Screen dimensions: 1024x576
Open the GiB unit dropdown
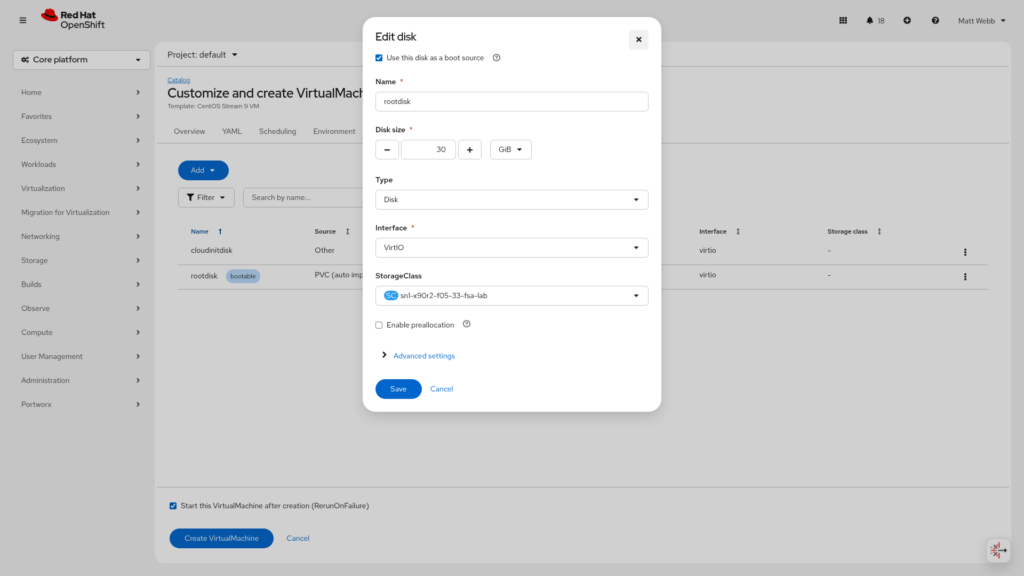510,150
